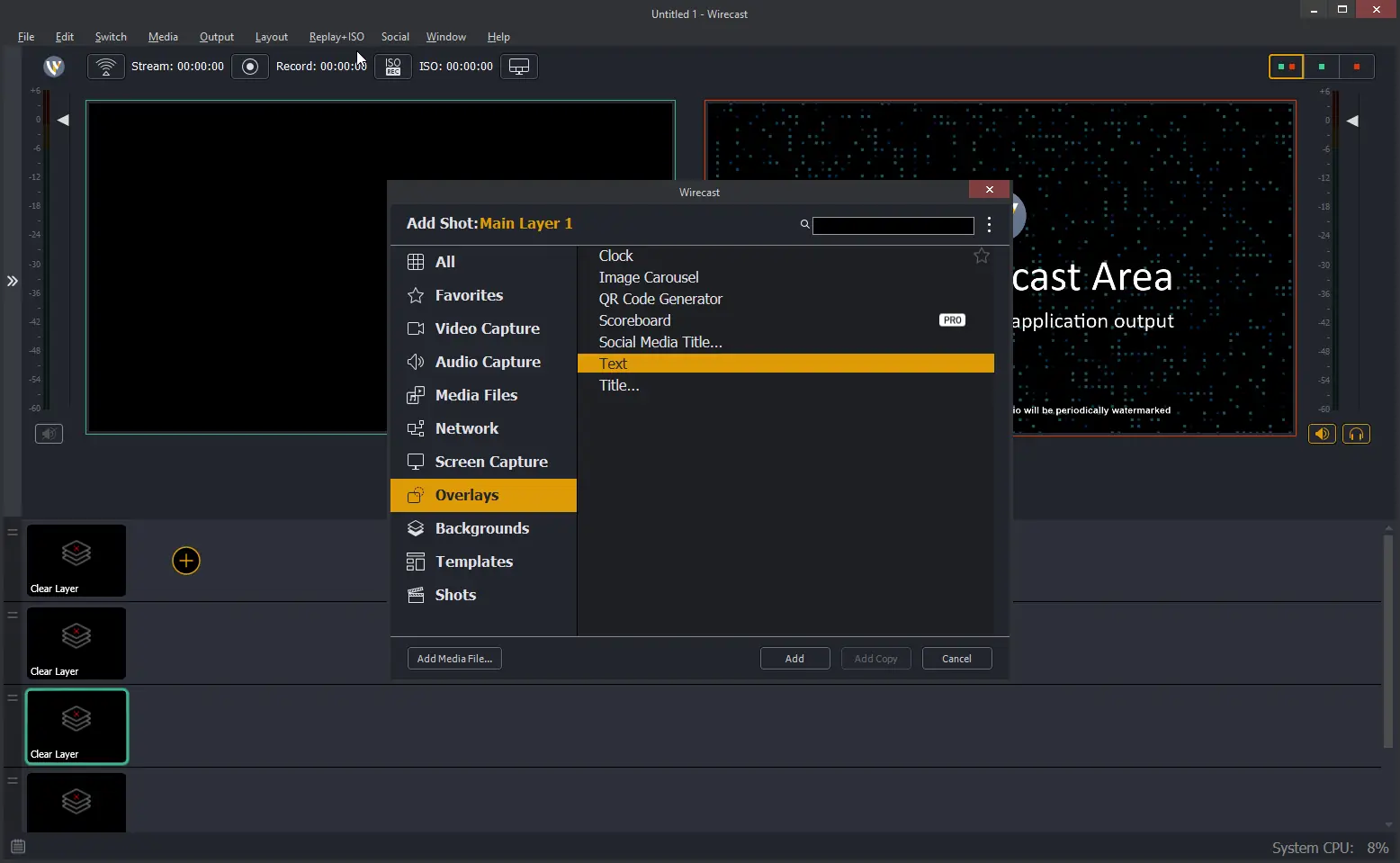Select the Video Capture category

[484, 328]
